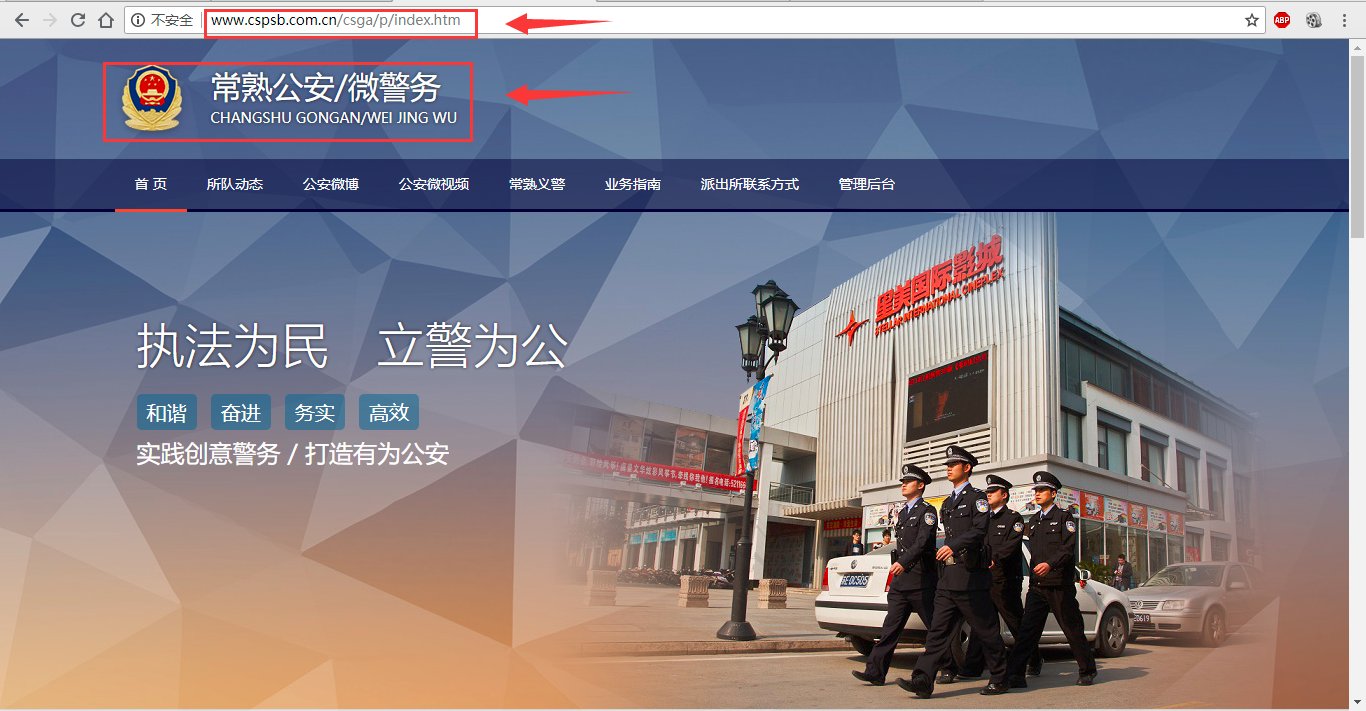This screenshot has width=1366, height=711.
Task: Click the extension icon beside ABP
Action: point(1312,19)
